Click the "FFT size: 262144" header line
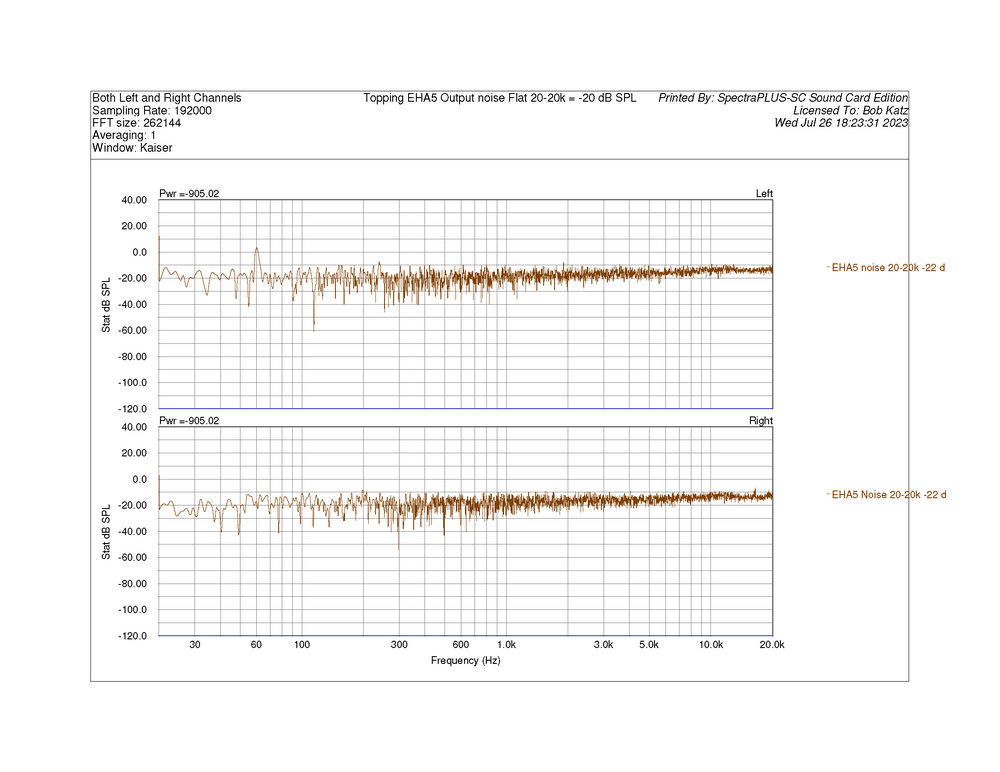Viewport: 1000px width, 772px height. coord(137,123)
